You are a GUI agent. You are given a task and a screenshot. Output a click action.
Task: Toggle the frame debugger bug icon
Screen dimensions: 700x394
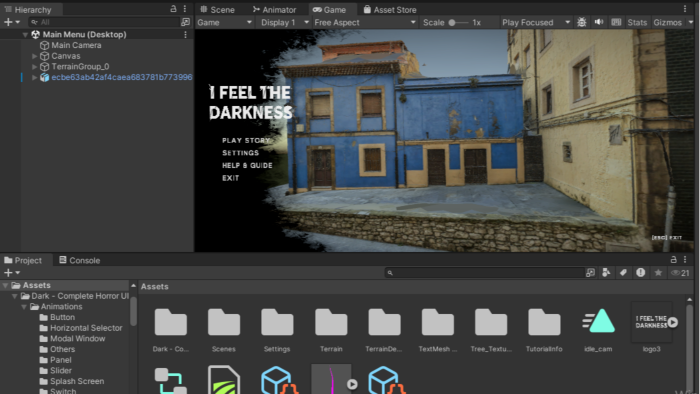click(x=581, y=22)
